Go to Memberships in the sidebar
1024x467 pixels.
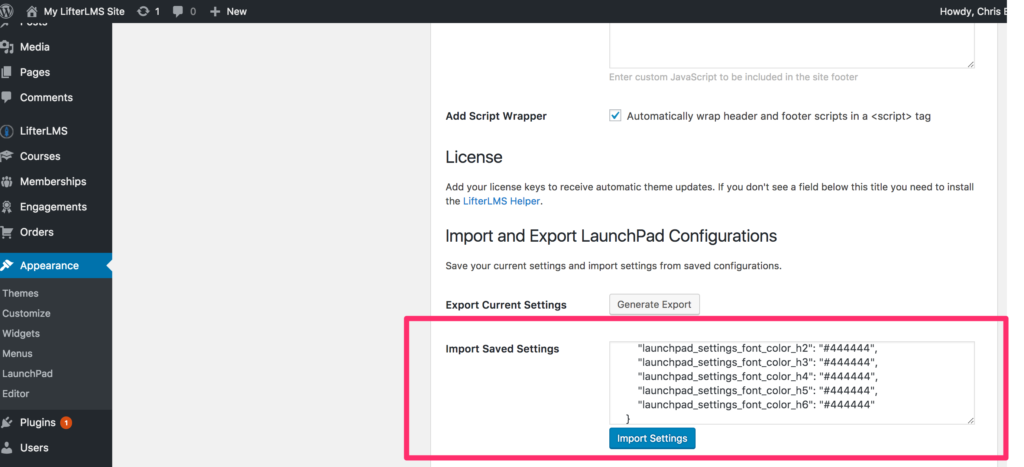pos(53,182)
